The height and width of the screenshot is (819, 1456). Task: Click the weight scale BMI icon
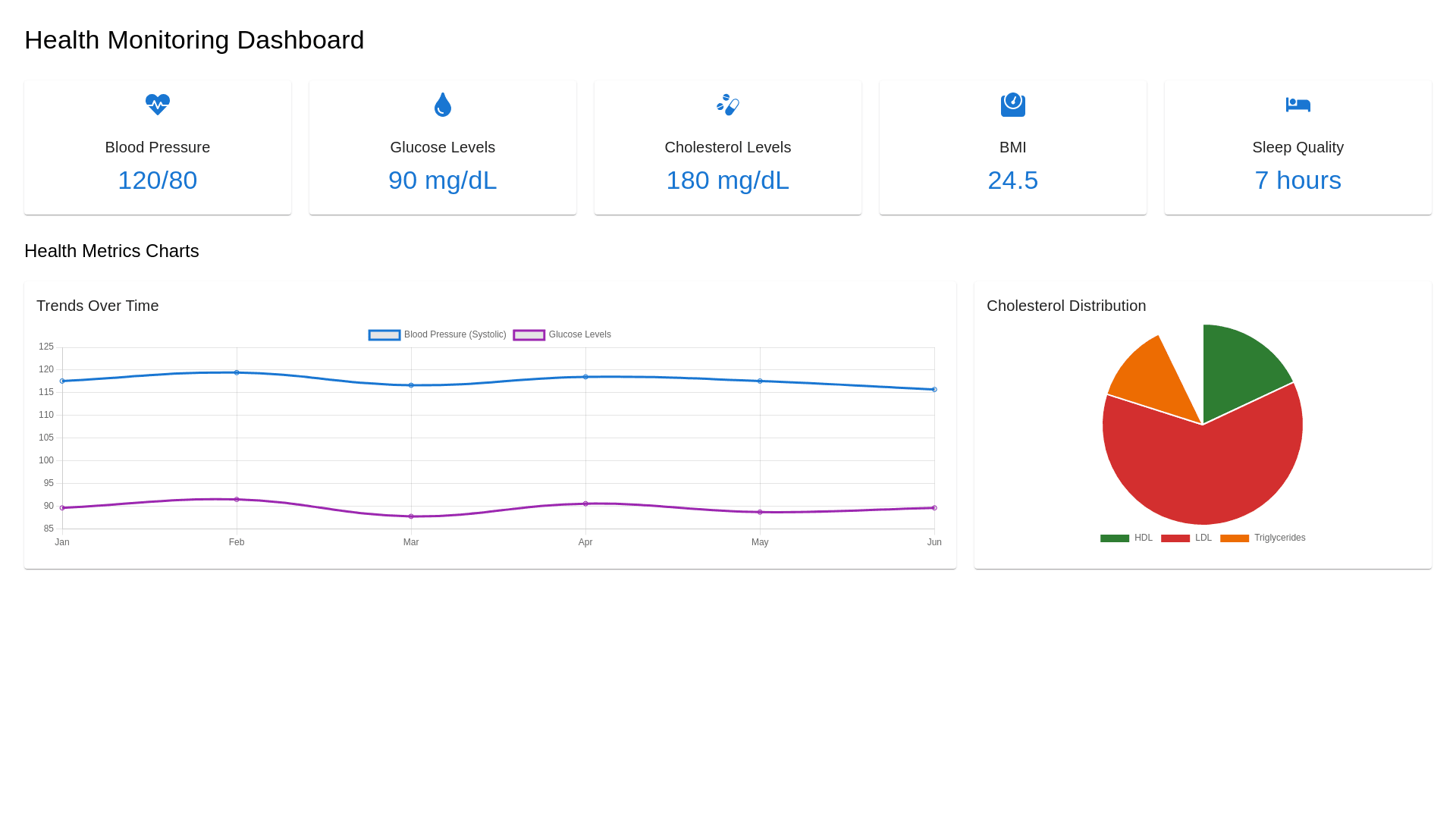(1013, 105)
